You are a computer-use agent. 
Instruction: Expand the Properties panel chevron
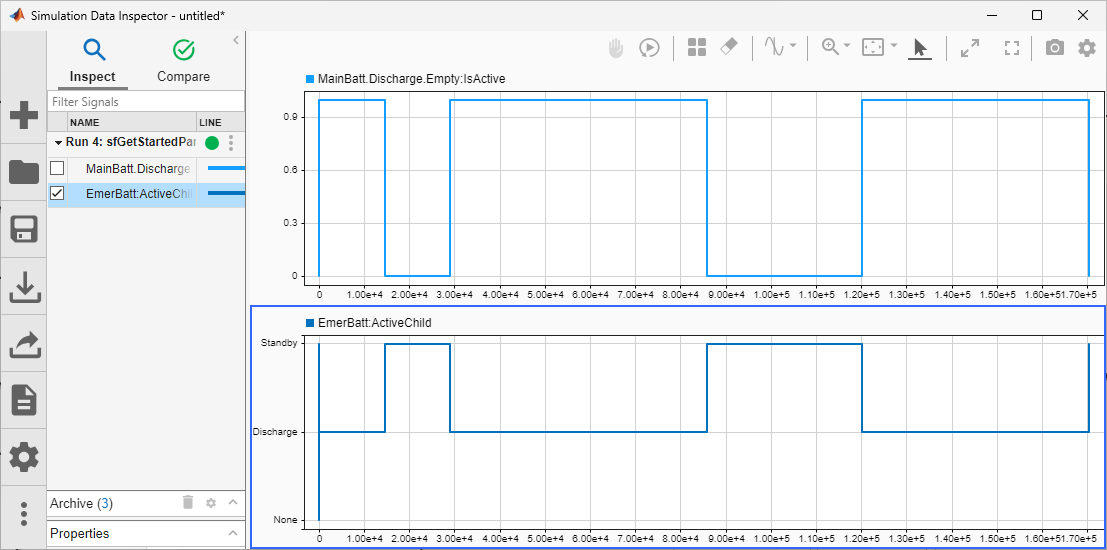233,533
